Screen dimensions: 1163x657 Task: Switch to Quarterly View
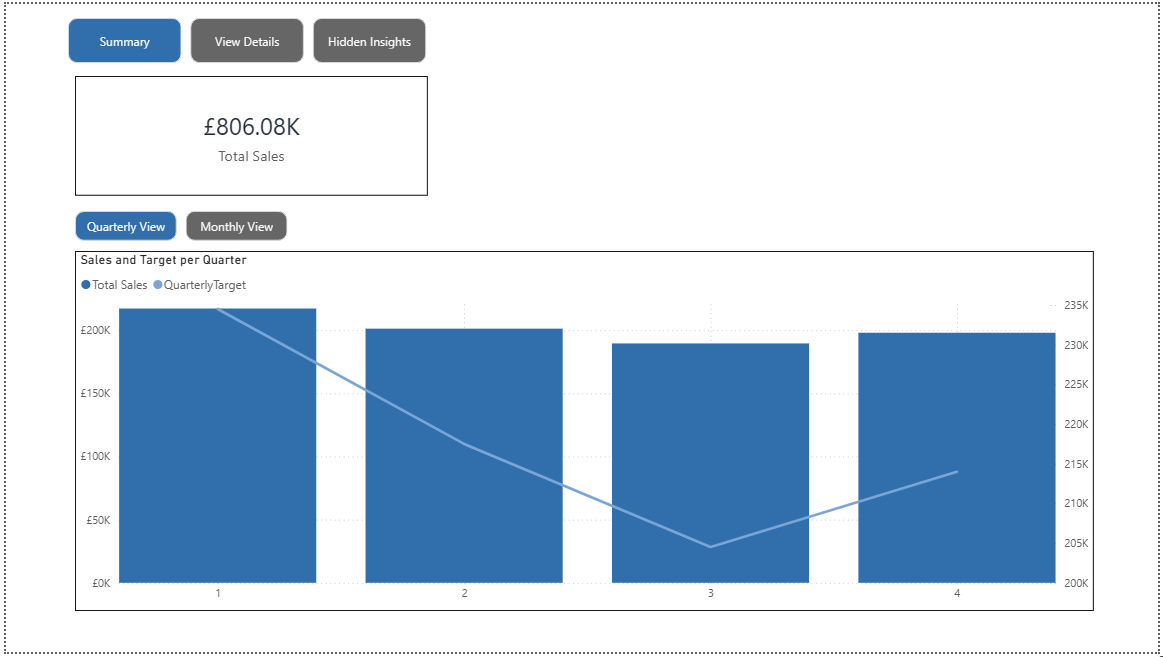click(126, 226)
